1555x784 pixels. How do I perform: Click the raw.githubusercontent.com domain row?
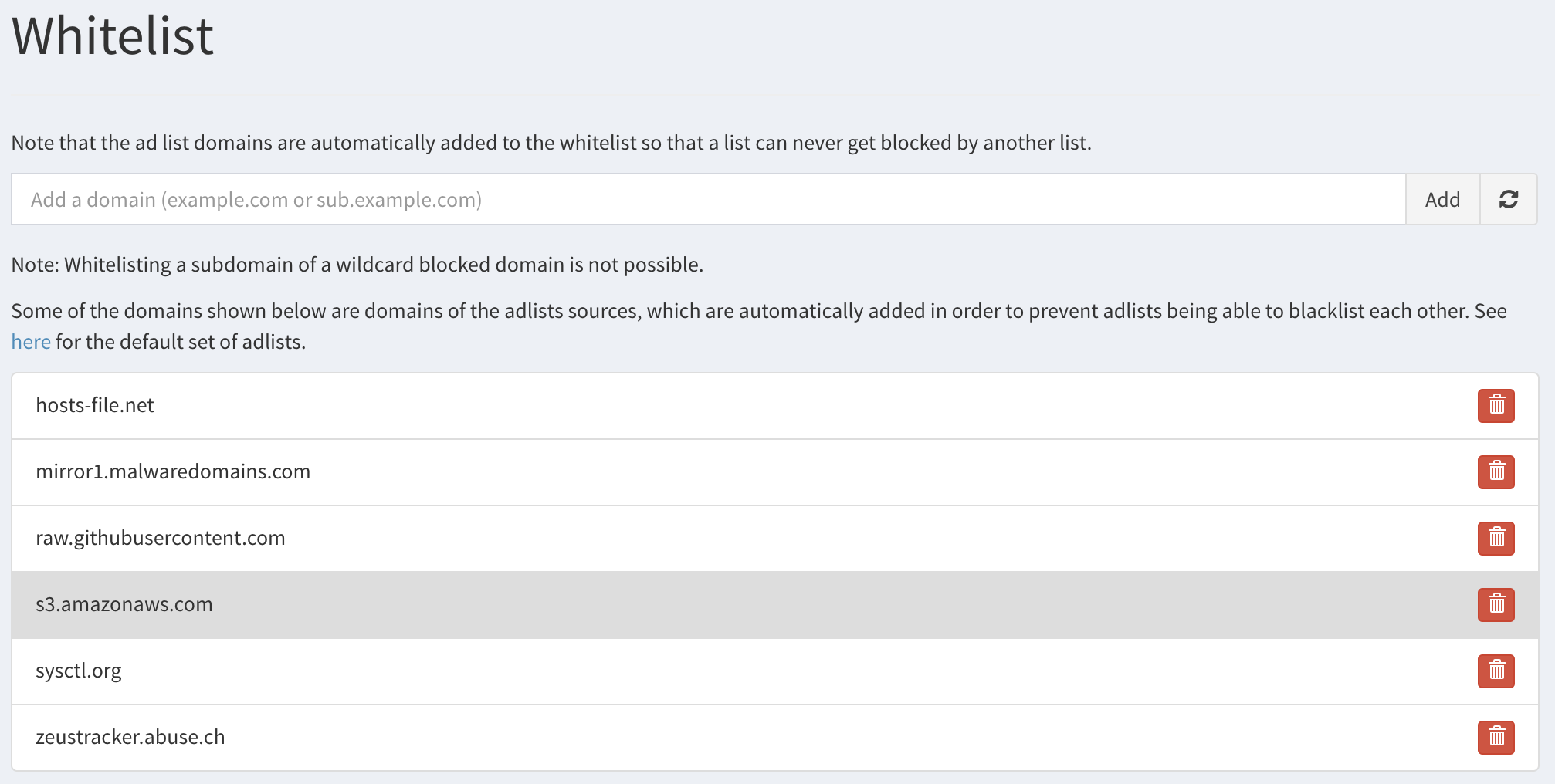[x=161, y=539]
